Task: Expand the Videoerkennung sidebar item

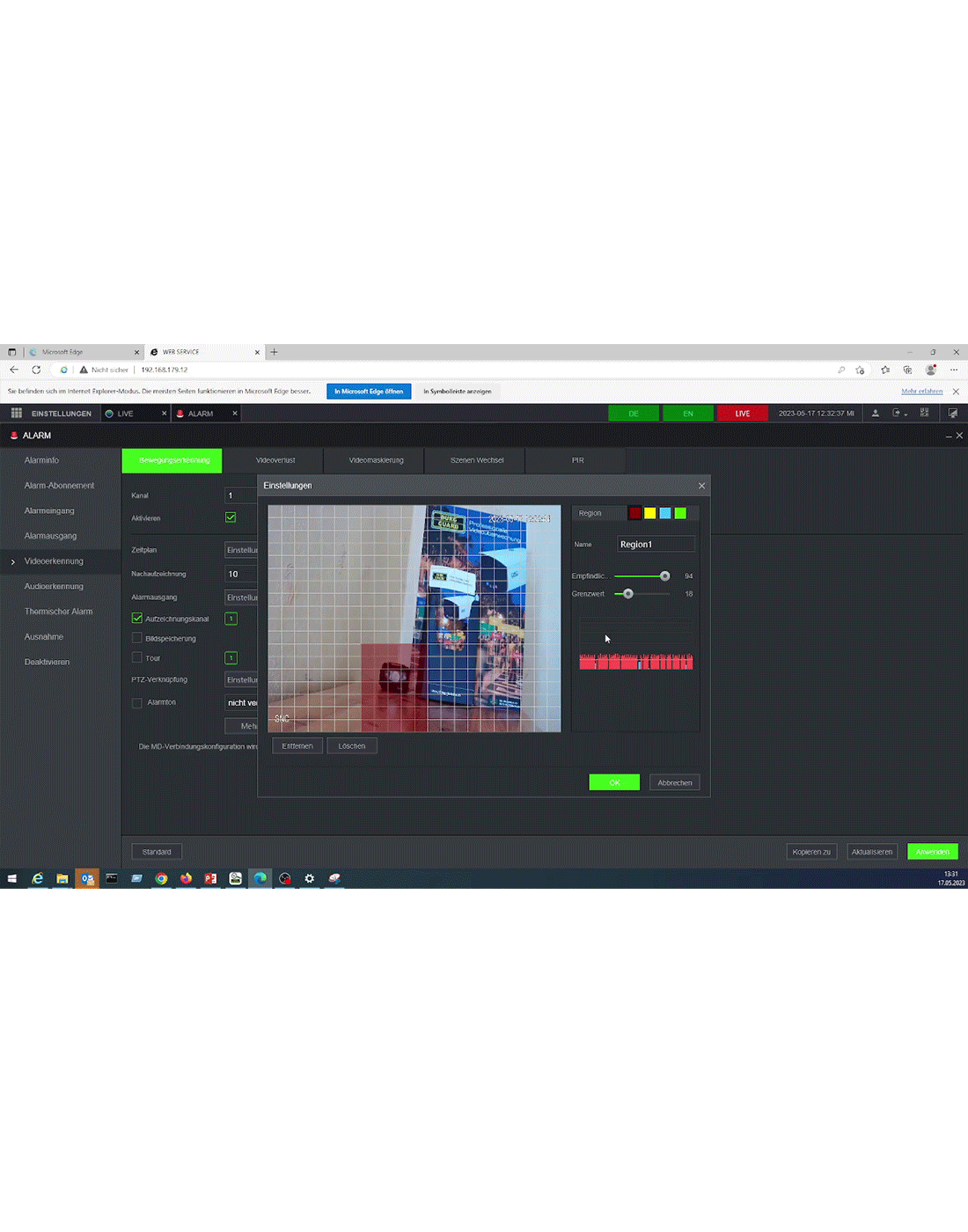Action: (x=54, y=561)
